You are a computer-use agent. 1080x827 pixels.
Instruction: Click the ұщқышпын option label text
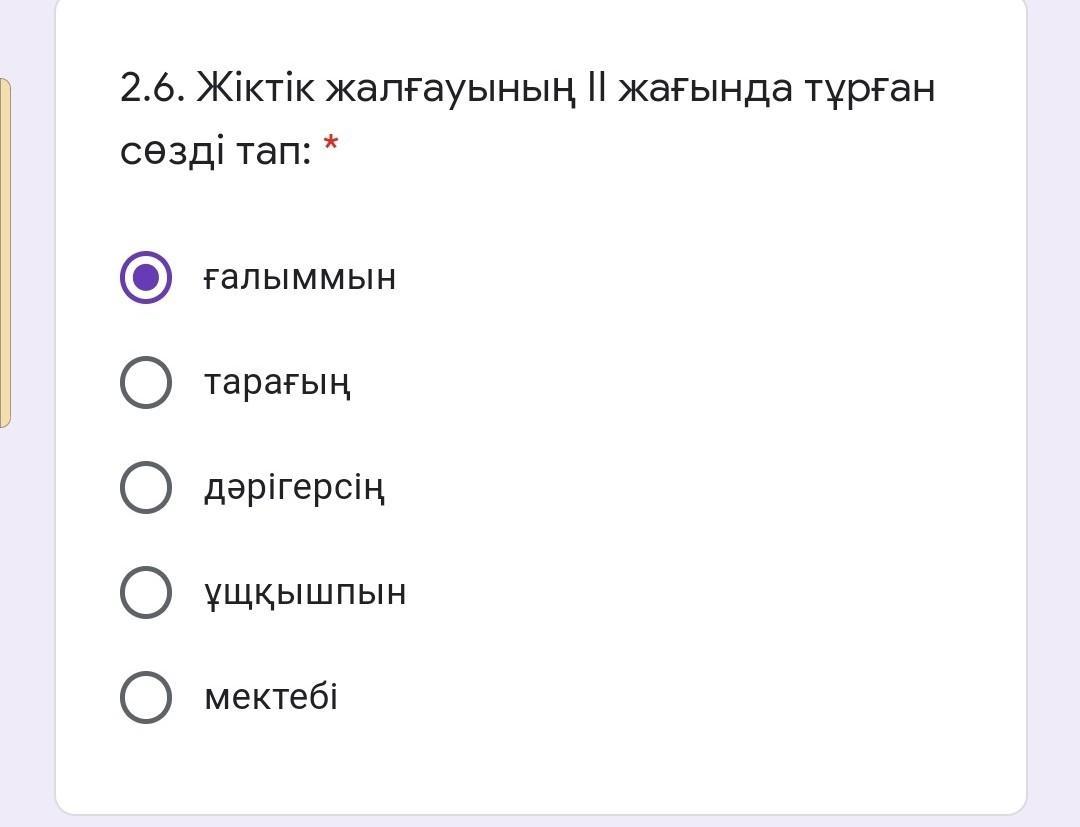[x=305, y=592]
